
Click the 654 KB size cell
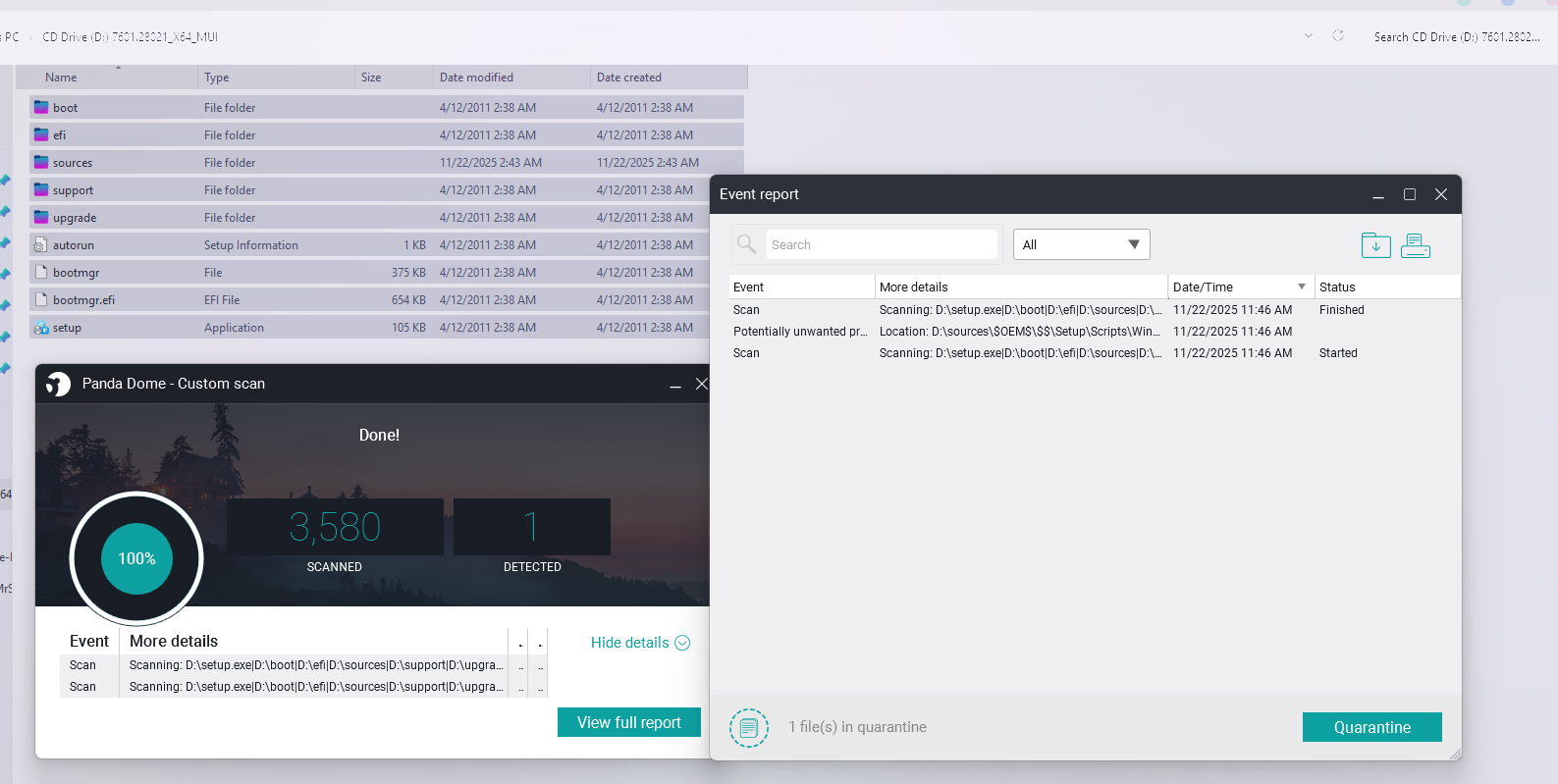[x=408, y=299]
